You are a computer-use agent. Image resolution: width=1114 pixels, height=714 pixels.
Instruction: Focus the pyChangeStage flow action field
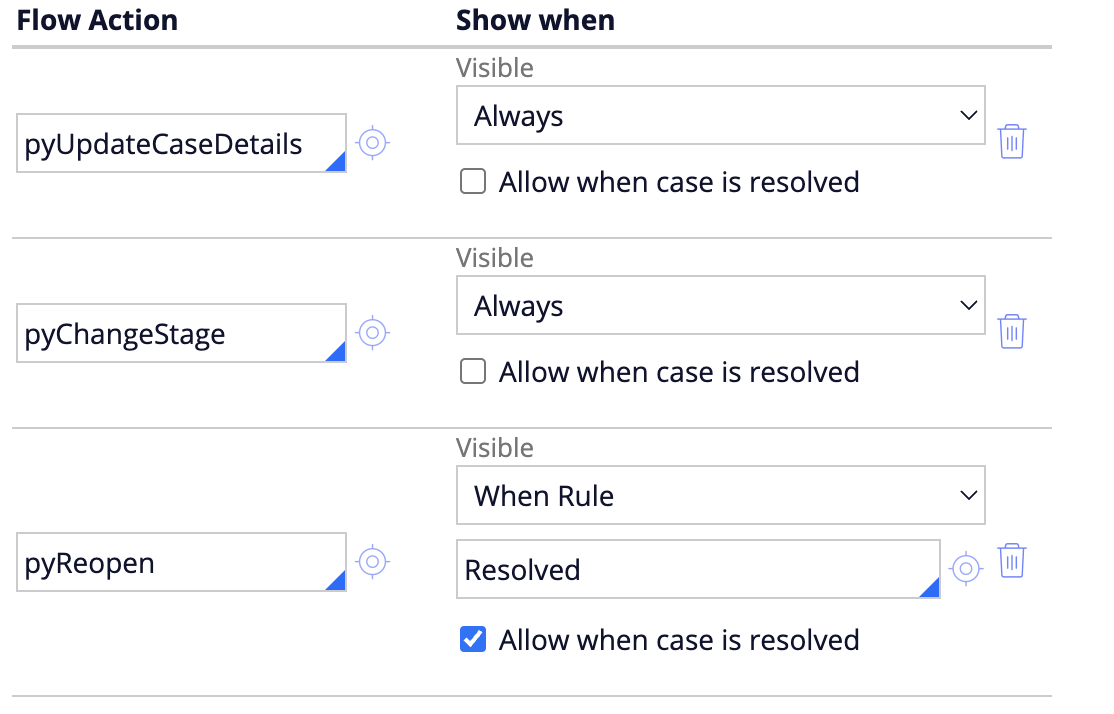[x=170, y=333]
